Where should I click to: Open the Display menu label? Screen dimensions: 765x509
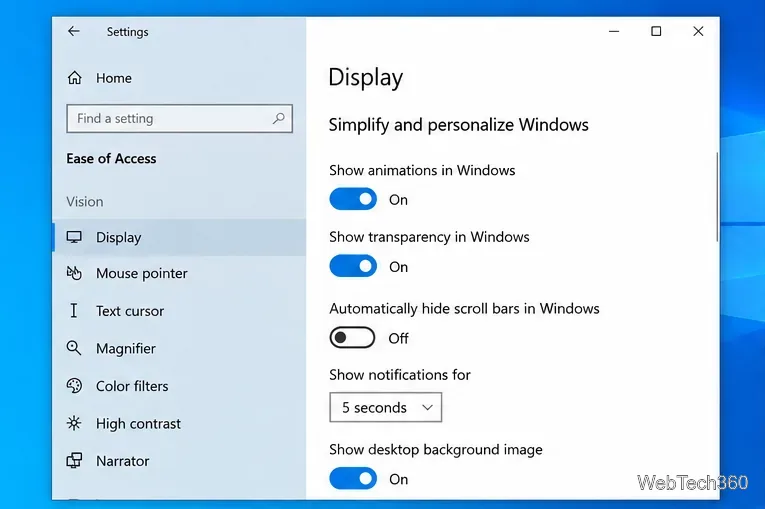point(119,238)
